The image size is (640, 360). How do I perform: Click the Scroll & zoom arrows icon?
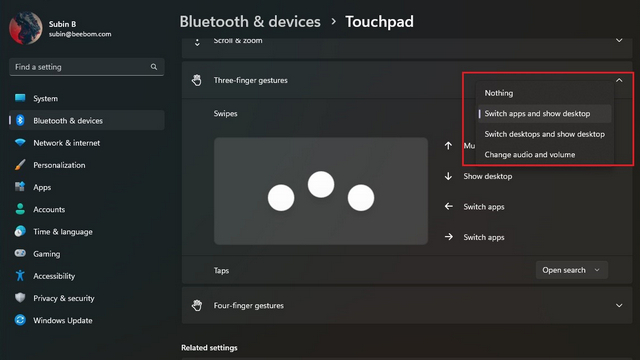(197, 42)
